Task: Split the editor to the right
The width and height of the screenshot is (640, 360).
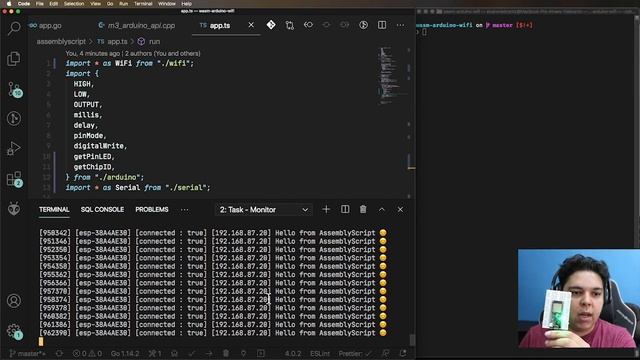Action: coord(382,25)
